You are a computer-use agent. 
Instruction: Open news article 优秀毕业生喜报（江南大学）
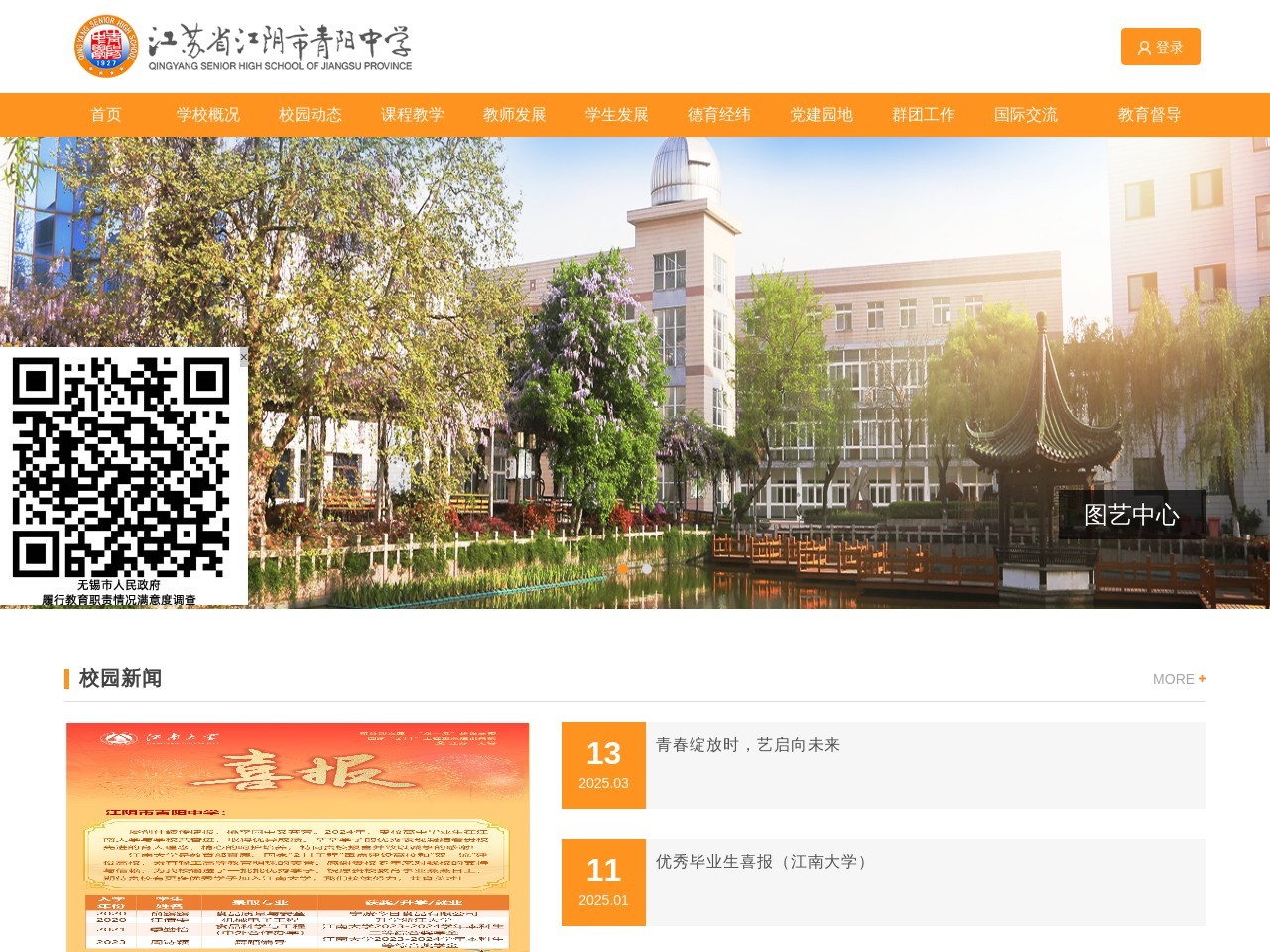pos(764,862)
